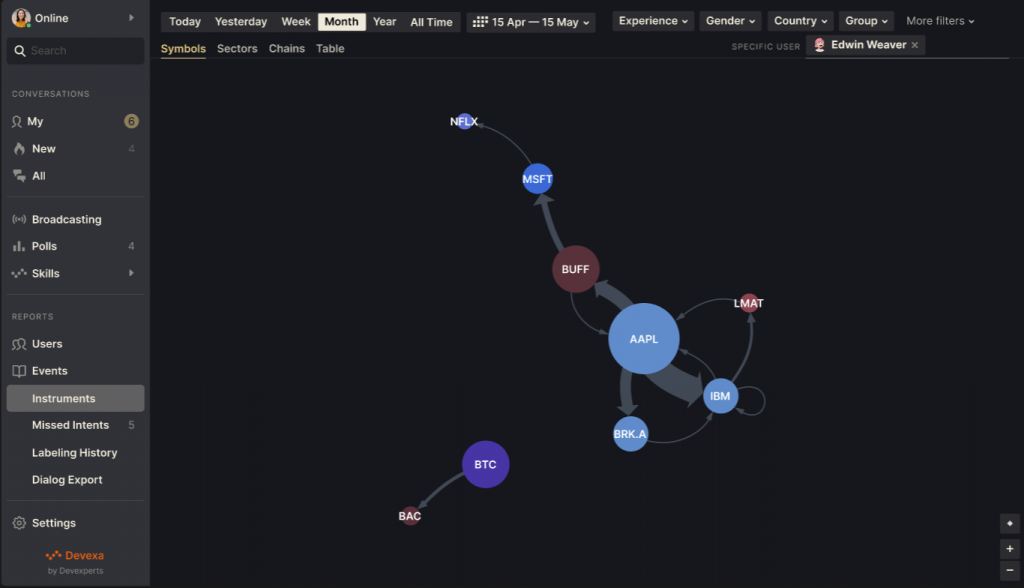The image size is (1024, 588).
Task: Click the recenter graph diamond button
Action: coord(1010,523)
